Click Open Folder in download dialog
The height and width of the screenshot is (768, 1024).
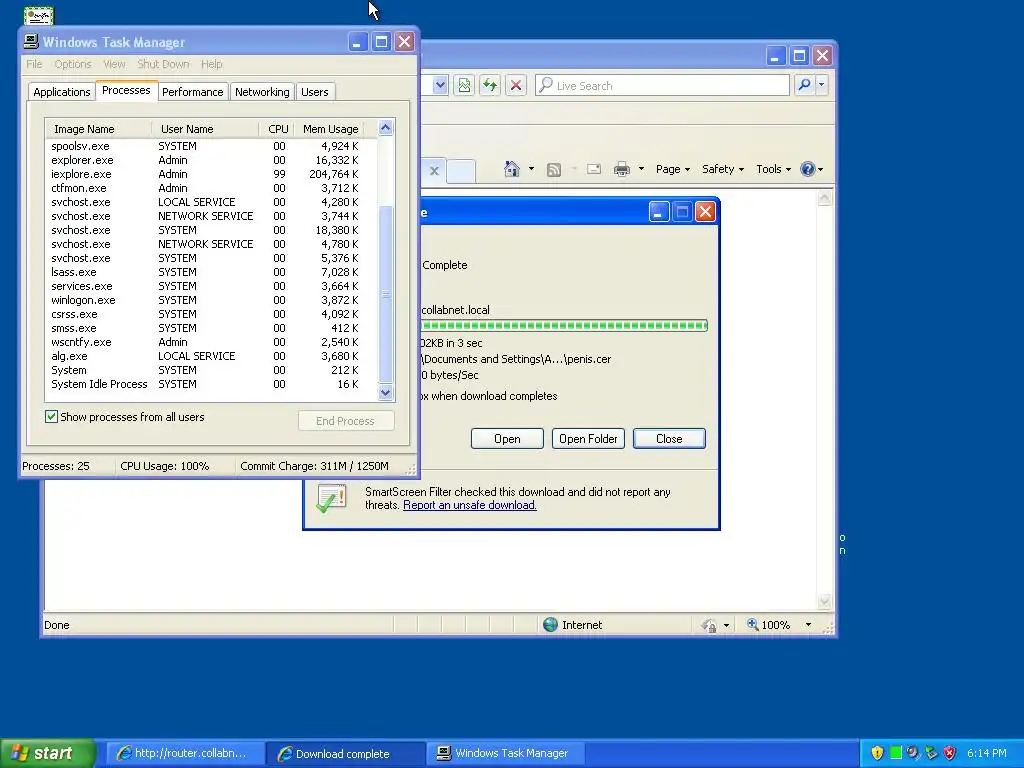pos(588,439)
